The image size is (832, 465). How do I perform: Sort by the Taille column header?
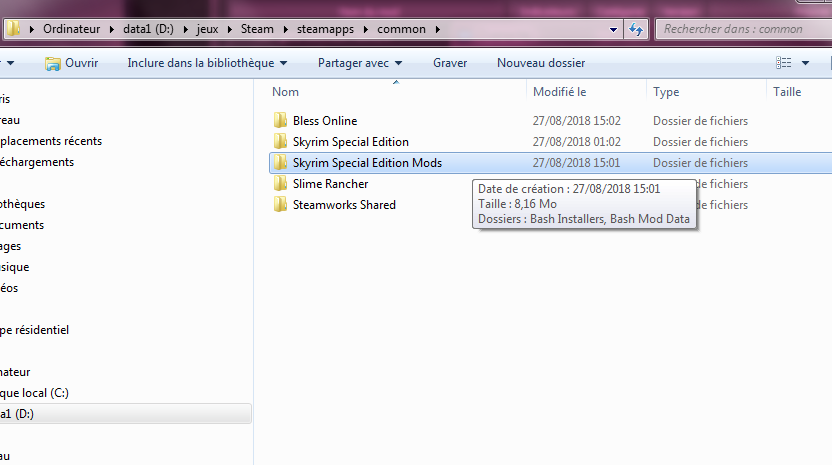point(787,92)
